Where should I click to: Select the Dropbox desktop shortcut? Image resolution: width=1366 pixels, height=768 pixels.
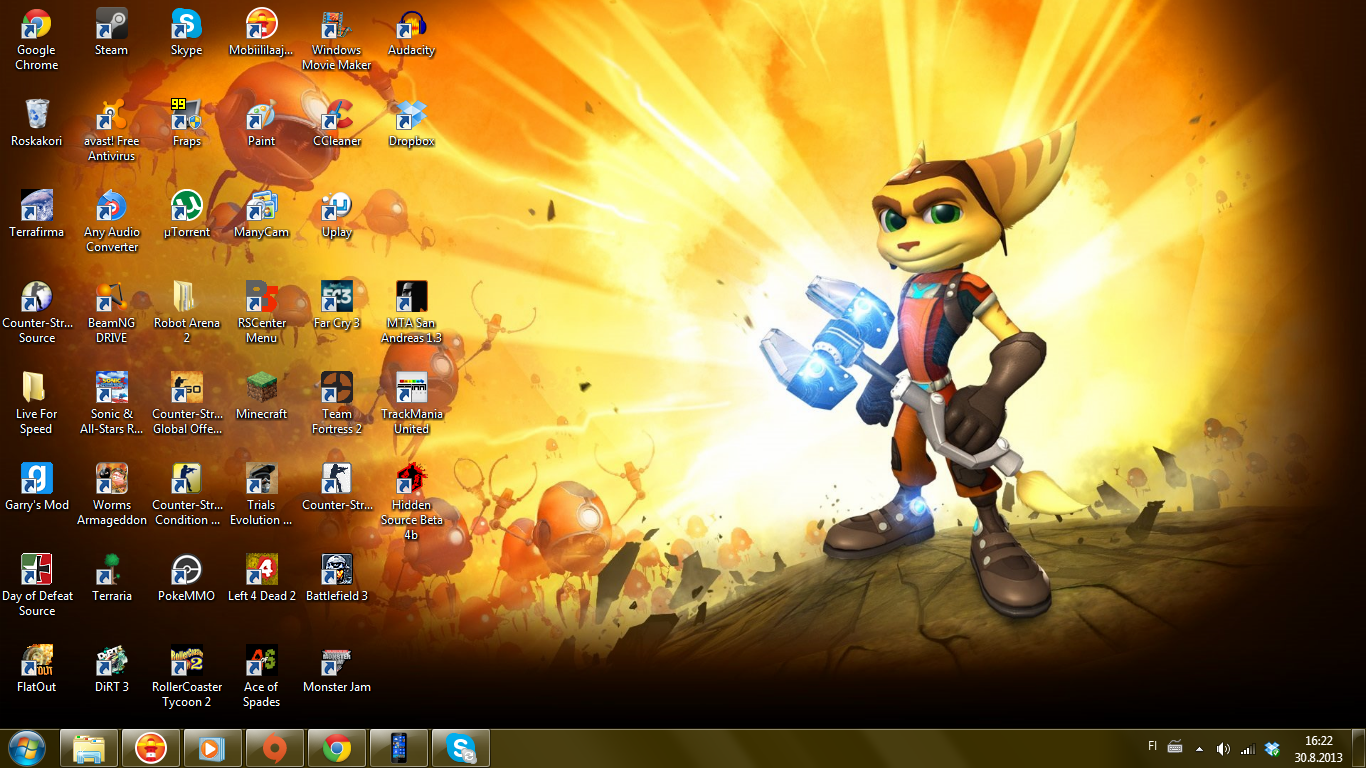point(411,124)
